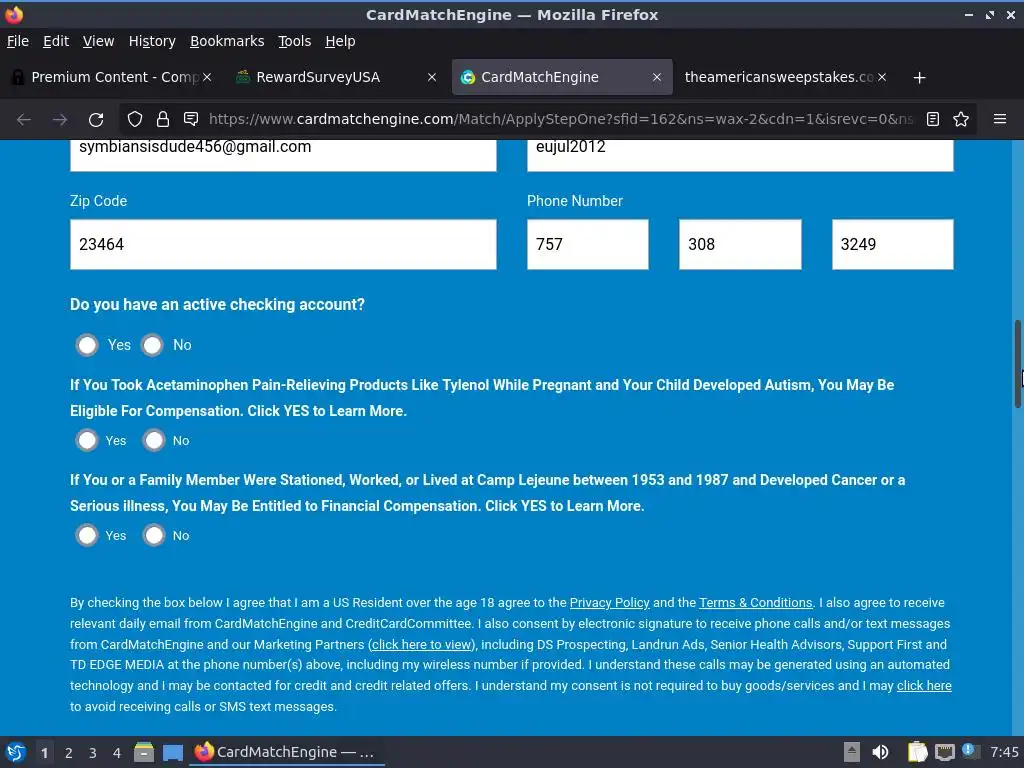This screenshot has width=1024, height=768.
Task: Toggle reader view icon
Action: (933, 119)
